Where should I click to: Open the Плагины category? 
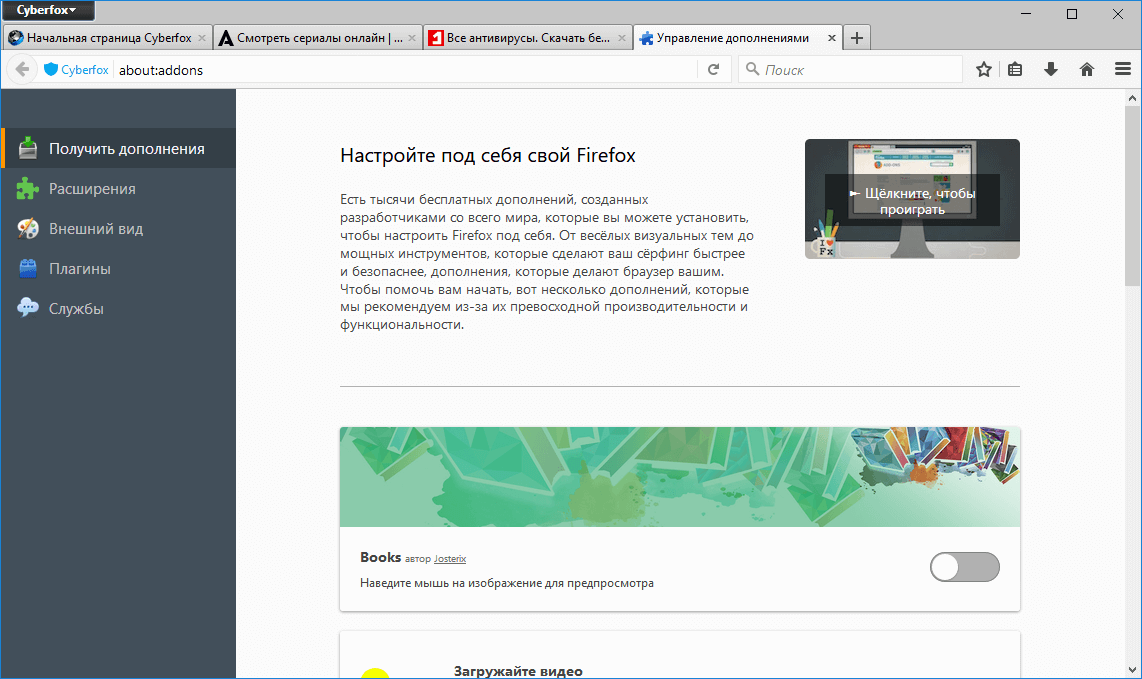point(119,269)
